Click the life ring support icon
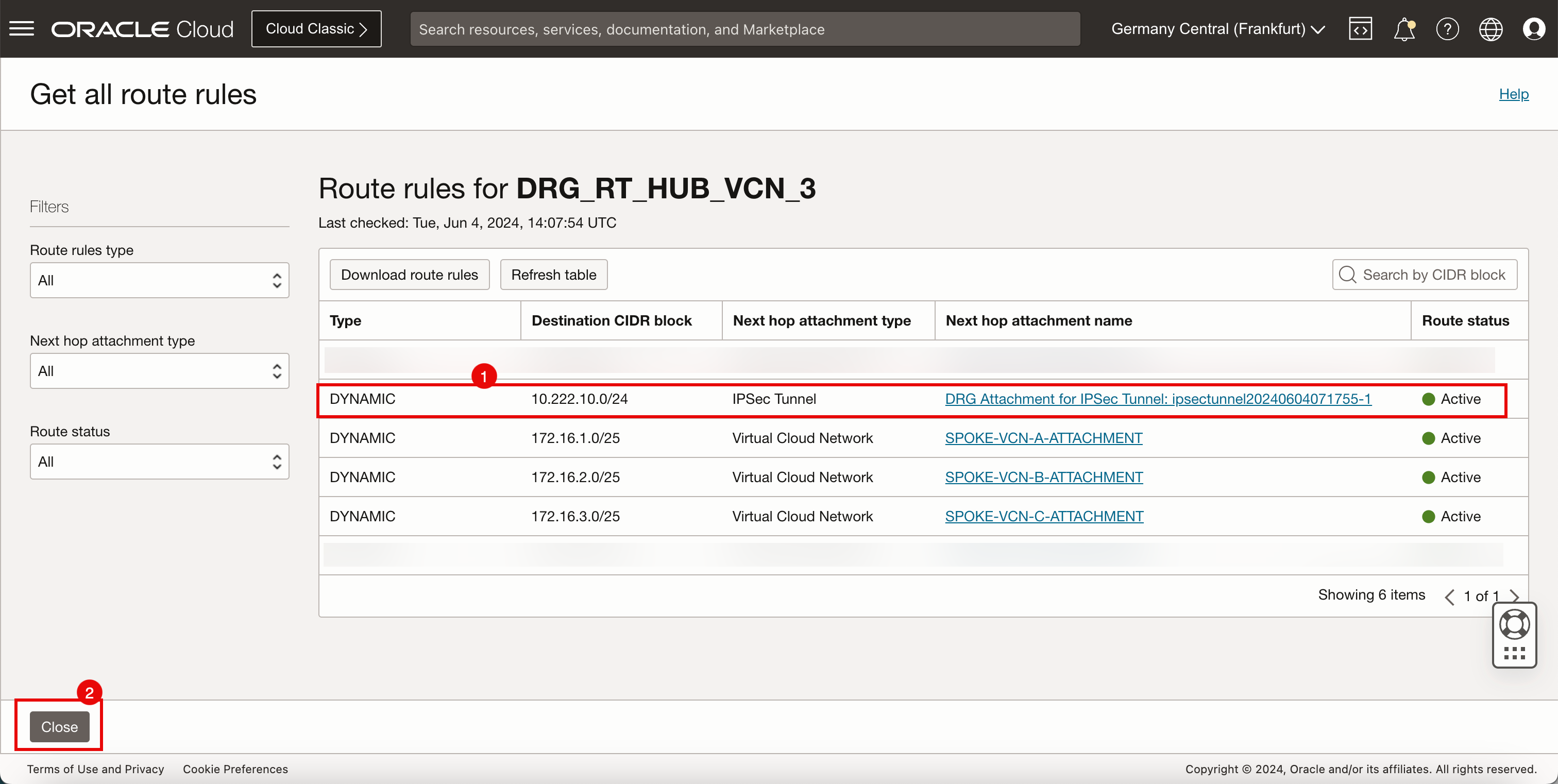Screen dimensions: 1558x784 coord(1514,624)
